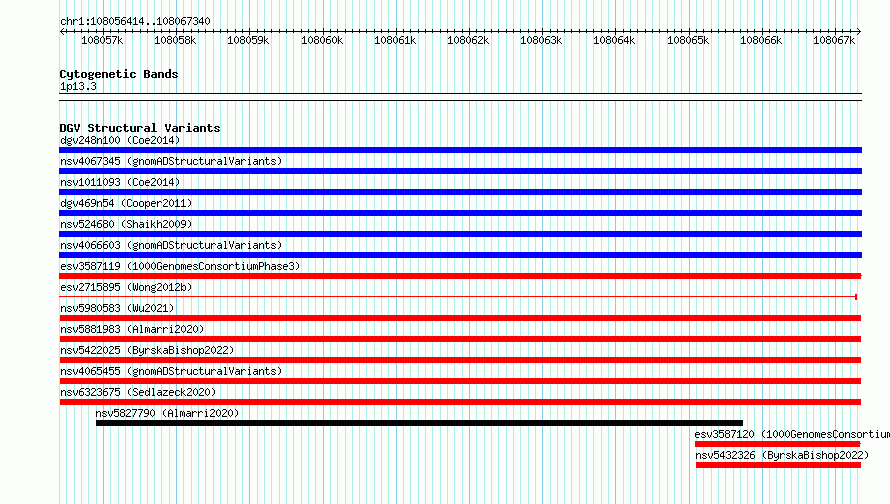
Task: Open the nsv5980583 (Wu2021) label
Action: click(117, 308)
